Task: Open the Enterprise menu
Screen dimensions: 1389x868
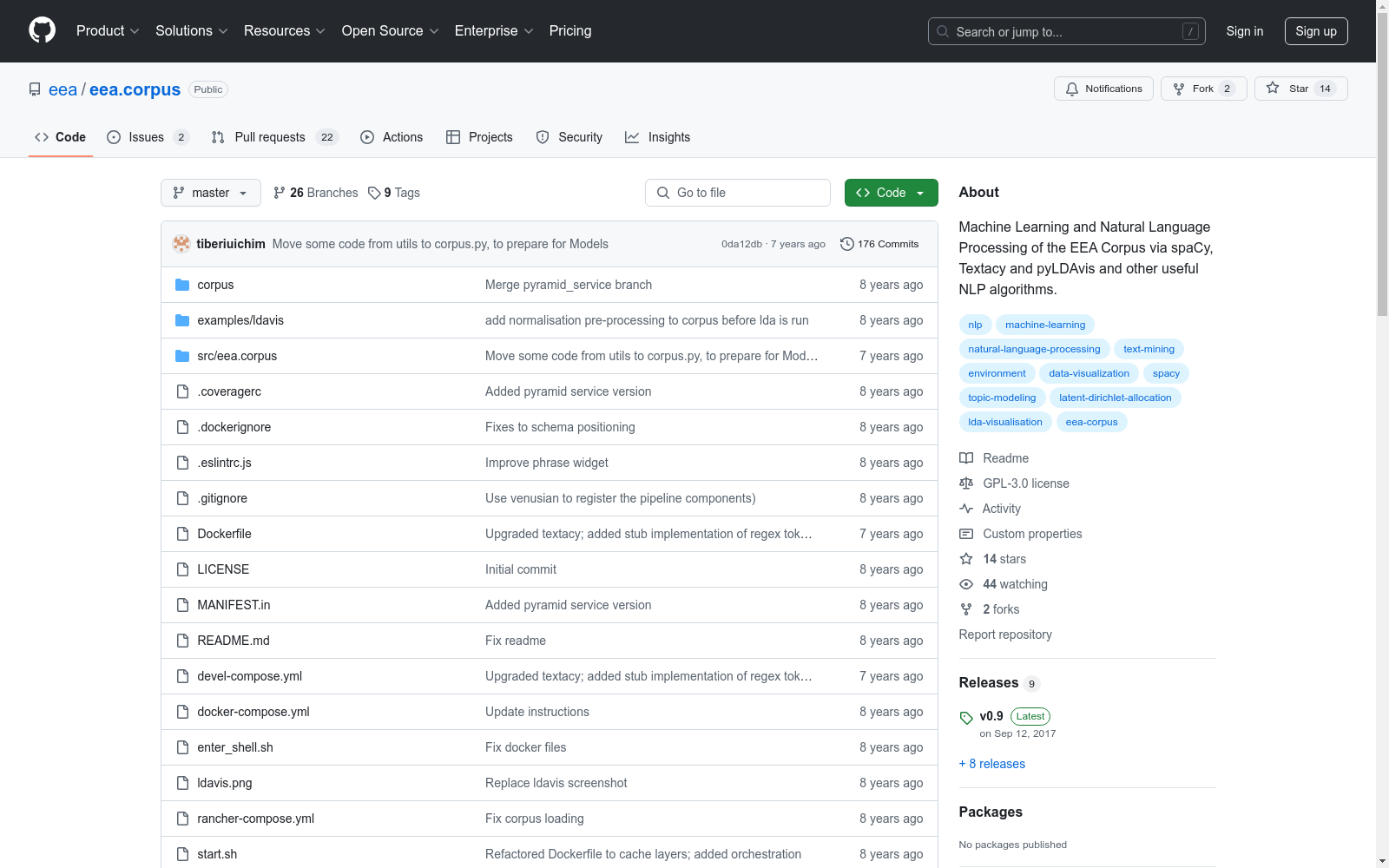Action: [494, 30]
